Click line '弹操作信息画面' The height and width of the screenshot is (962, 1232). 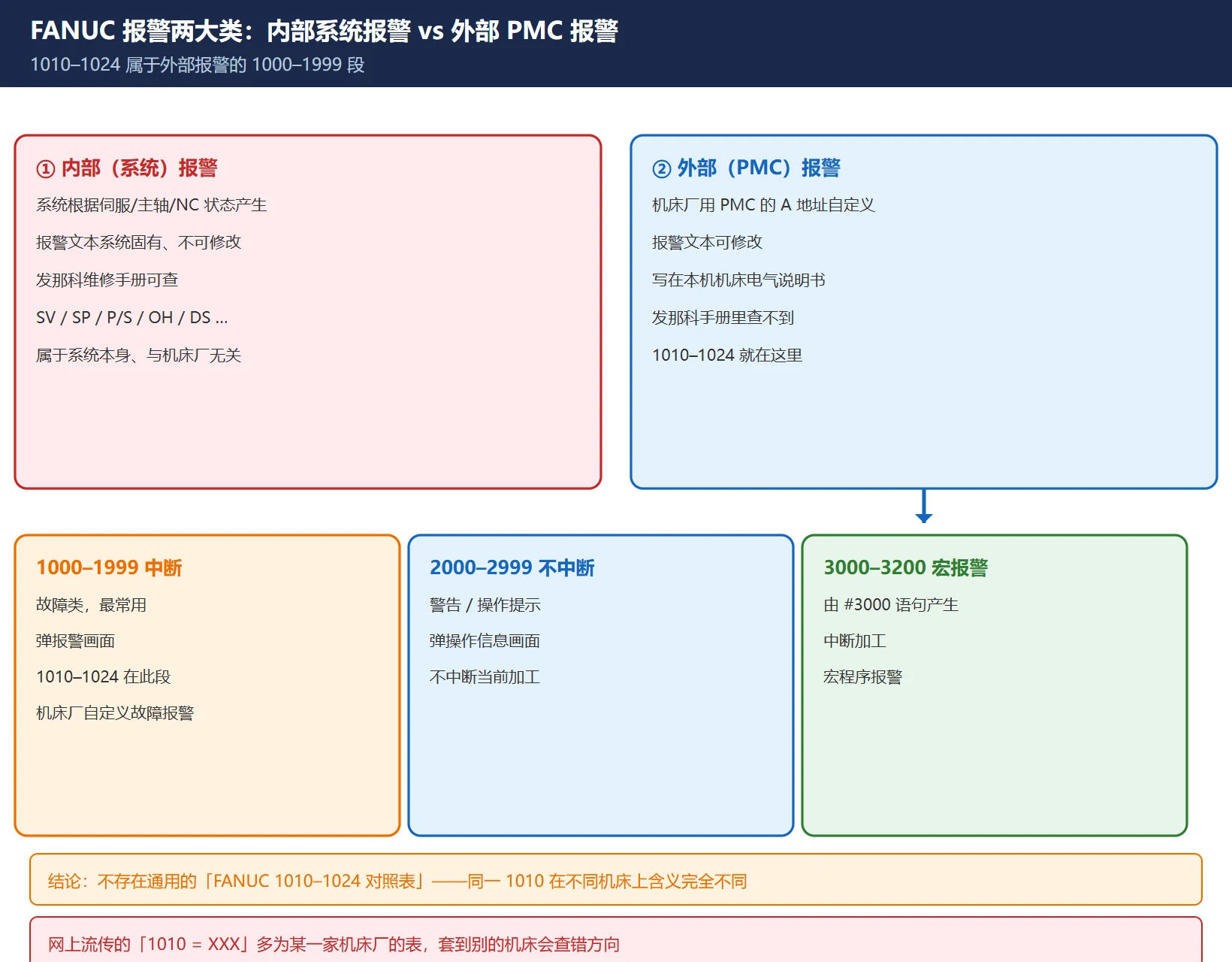[485, 641]
